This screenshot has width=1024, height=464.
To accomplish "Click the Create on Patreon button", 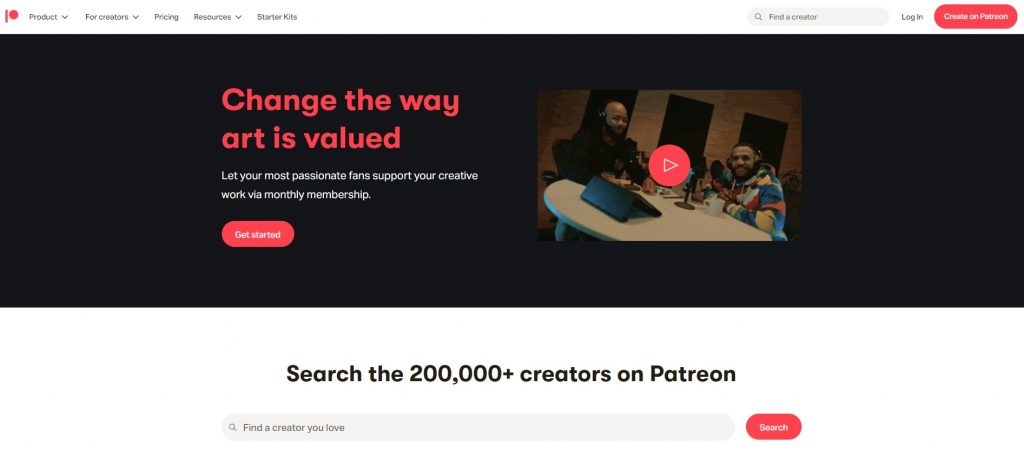I will pos(975,16).
